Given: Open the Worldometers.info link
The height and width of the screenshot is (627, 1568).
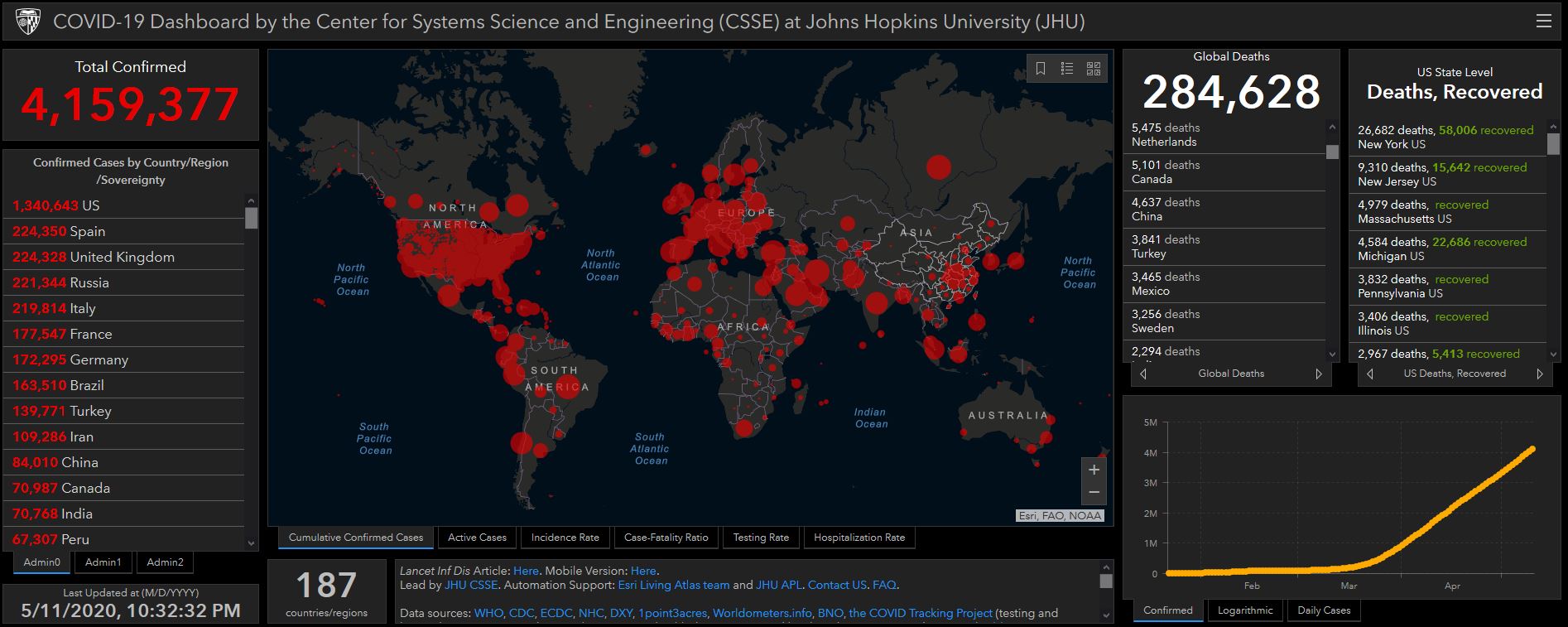Looking at the screenshot, I should (762, 614).
